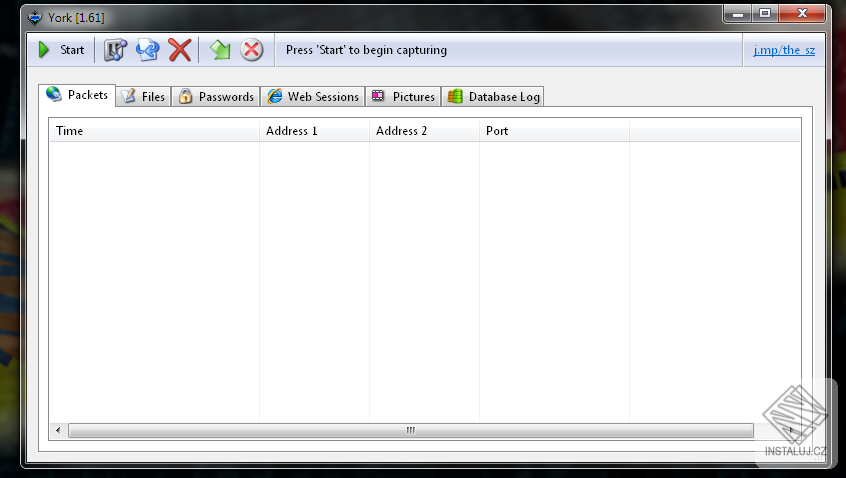Image resolution: width=846 pixels, height=478 pixels.
Task: Sort by the Address 2 column header
Action: [x=425, y=131]
